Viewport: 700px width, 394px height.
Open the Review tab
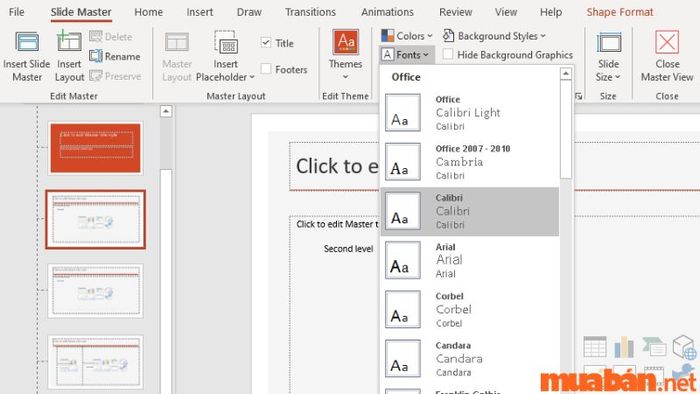click(x=455, y=12)
